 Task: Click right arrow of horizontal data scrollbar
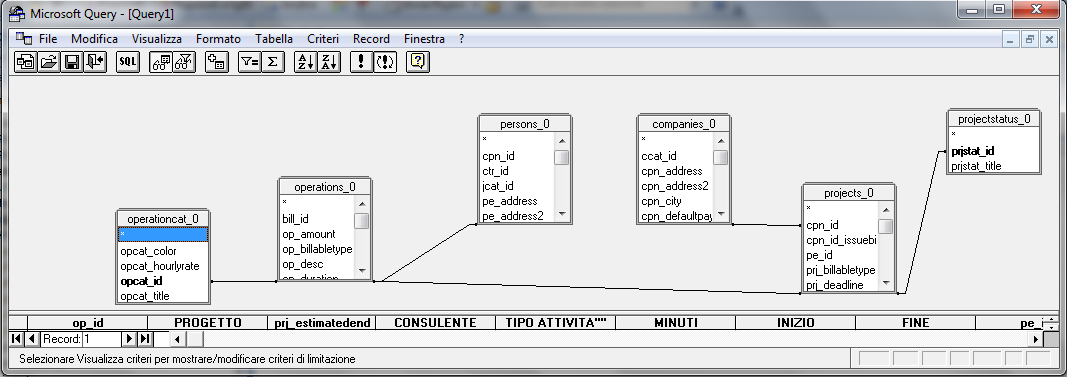point(1036,338)
